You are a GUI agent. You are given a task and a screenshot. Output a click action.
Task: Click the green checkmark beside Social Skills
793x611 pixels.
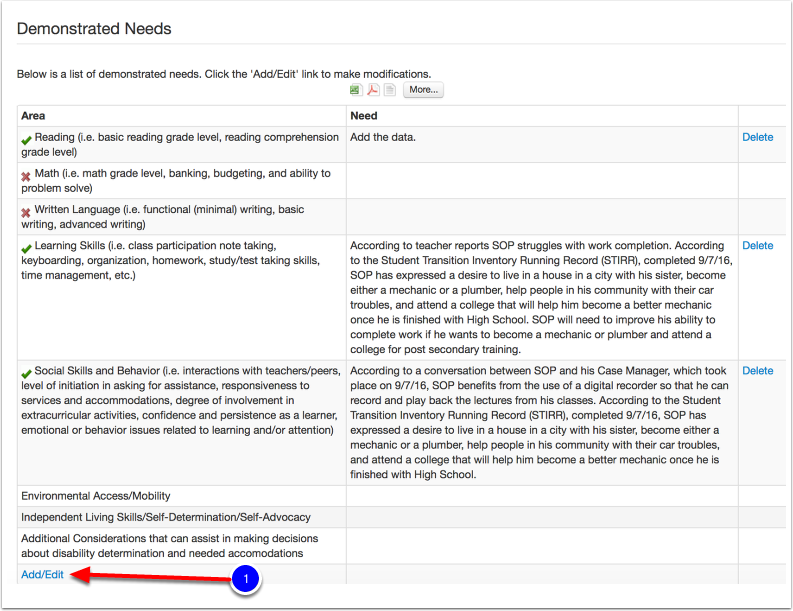(26, 373)
